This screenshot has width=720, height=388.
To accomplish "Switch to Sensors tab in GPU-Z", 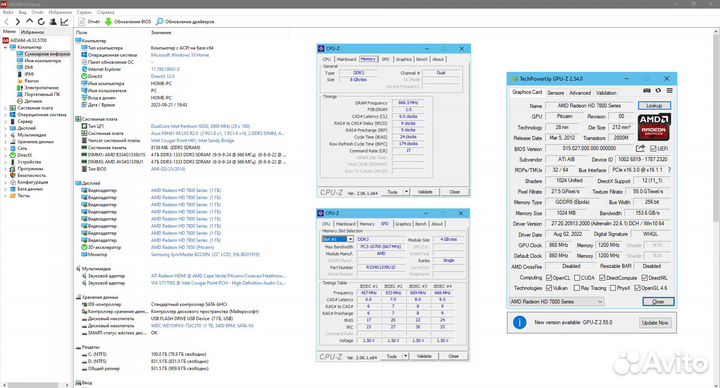I will coord(556,92).
